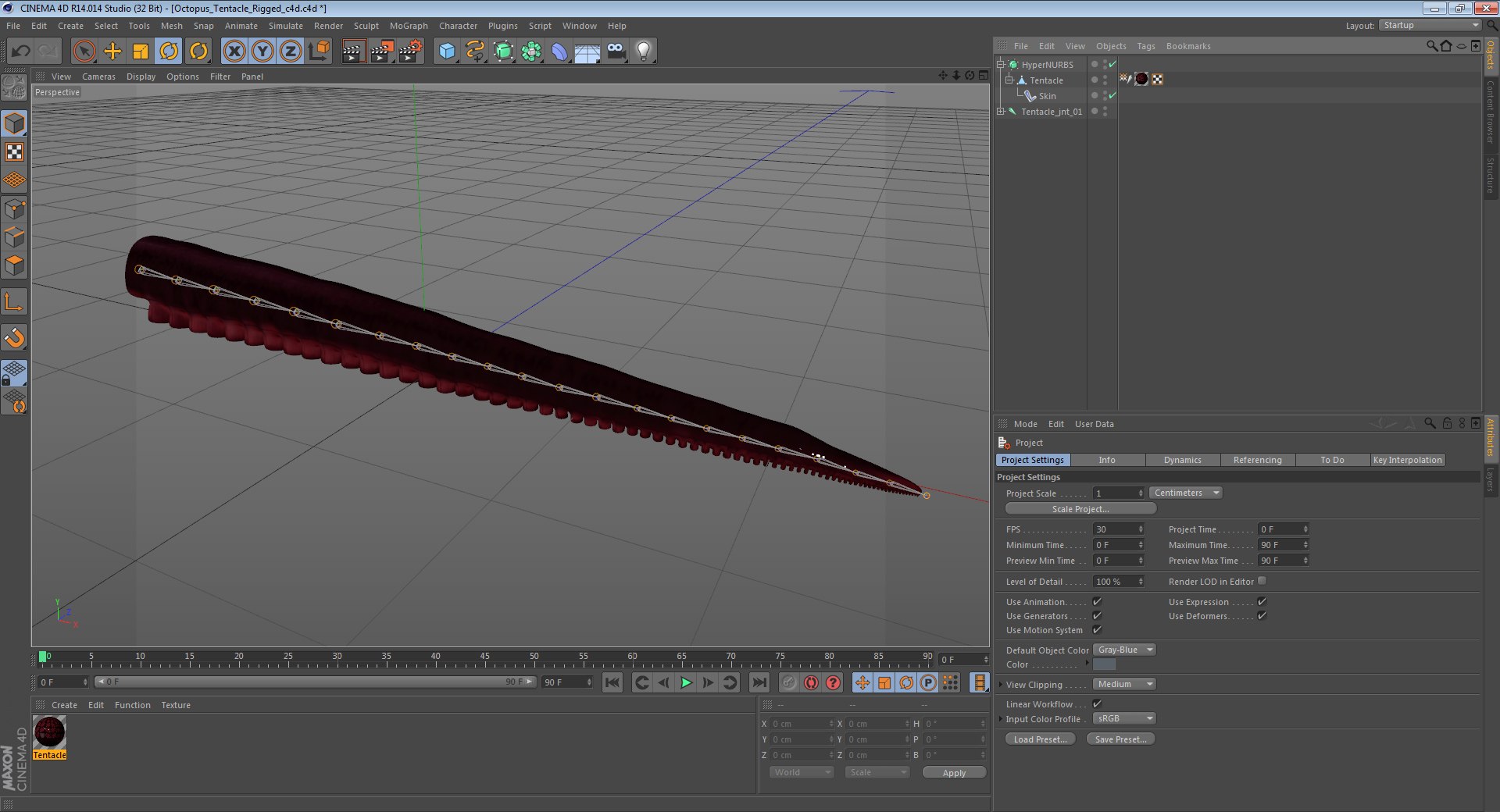Image resolution: width=1500 pixels, height=812 pixels.
Task: Switch to the Referencing tab
Action: point(1258,460)
